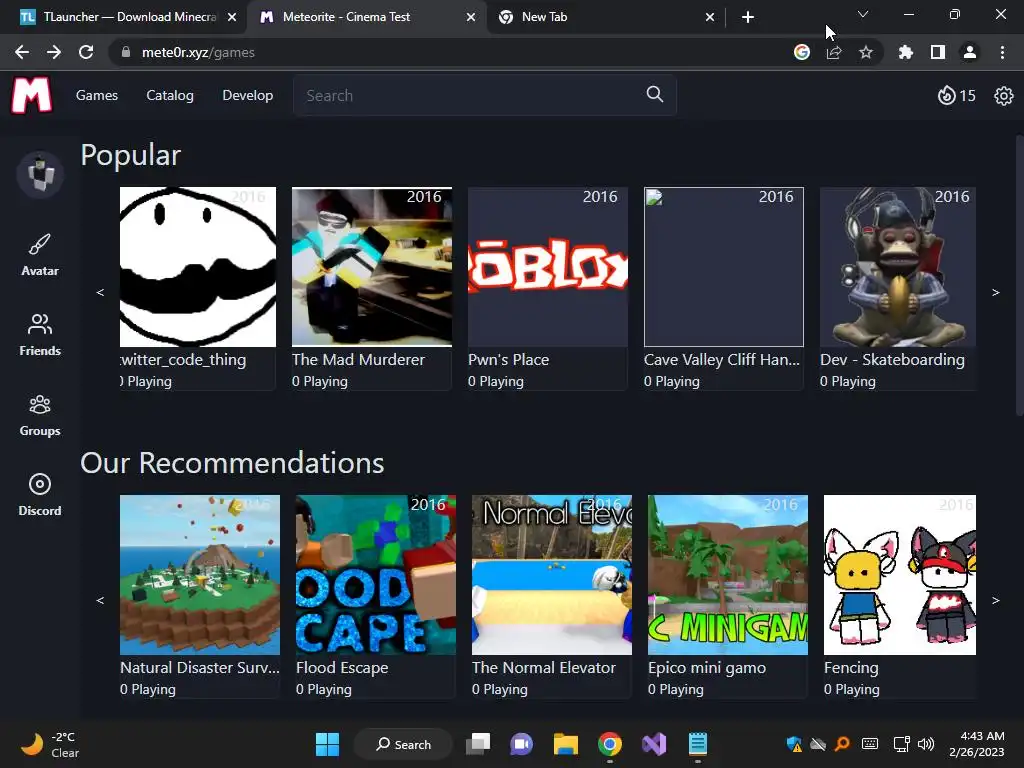Viewport: 1024px width, 768px height.
Task: Open Pwn's Place game title
Action: click(x=508, y=359)
